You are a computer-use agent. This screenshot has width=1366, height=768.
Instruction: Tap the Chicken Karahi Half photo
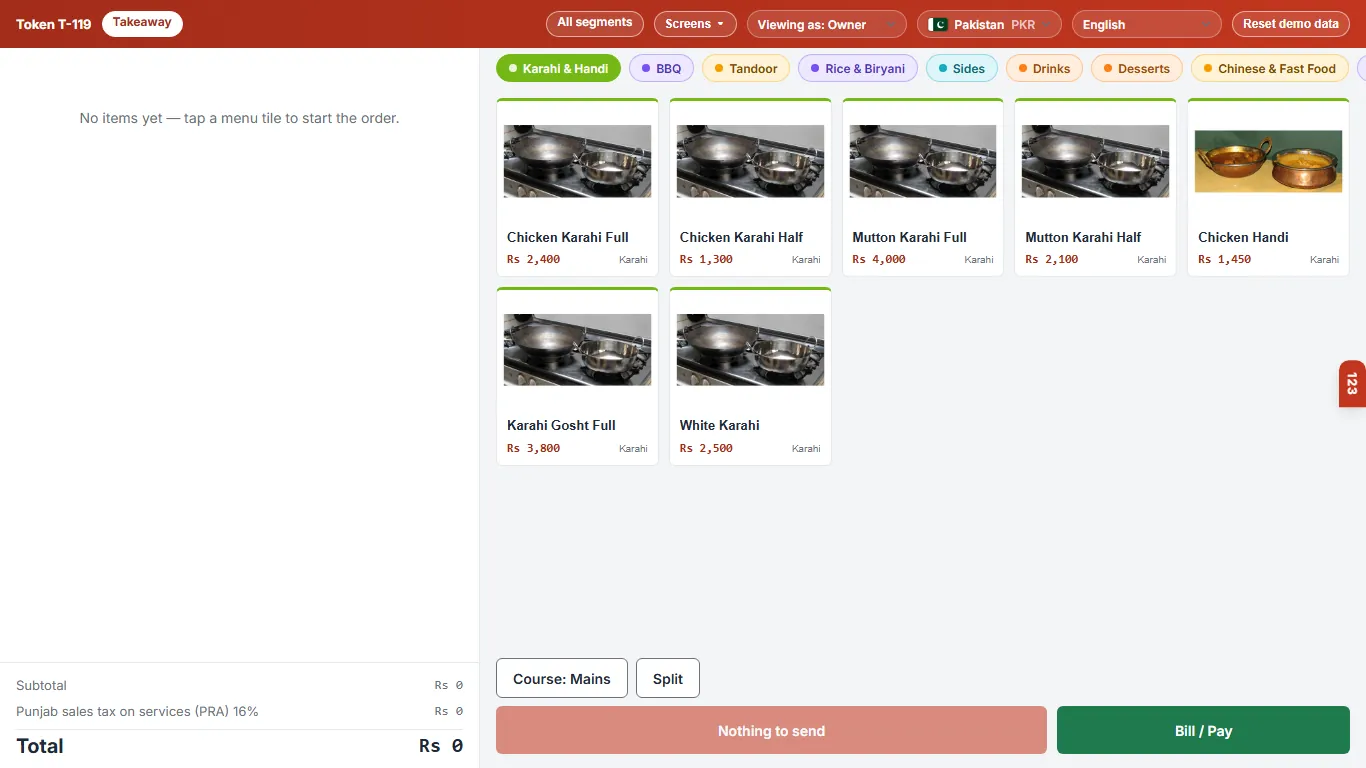pos(751,161)
